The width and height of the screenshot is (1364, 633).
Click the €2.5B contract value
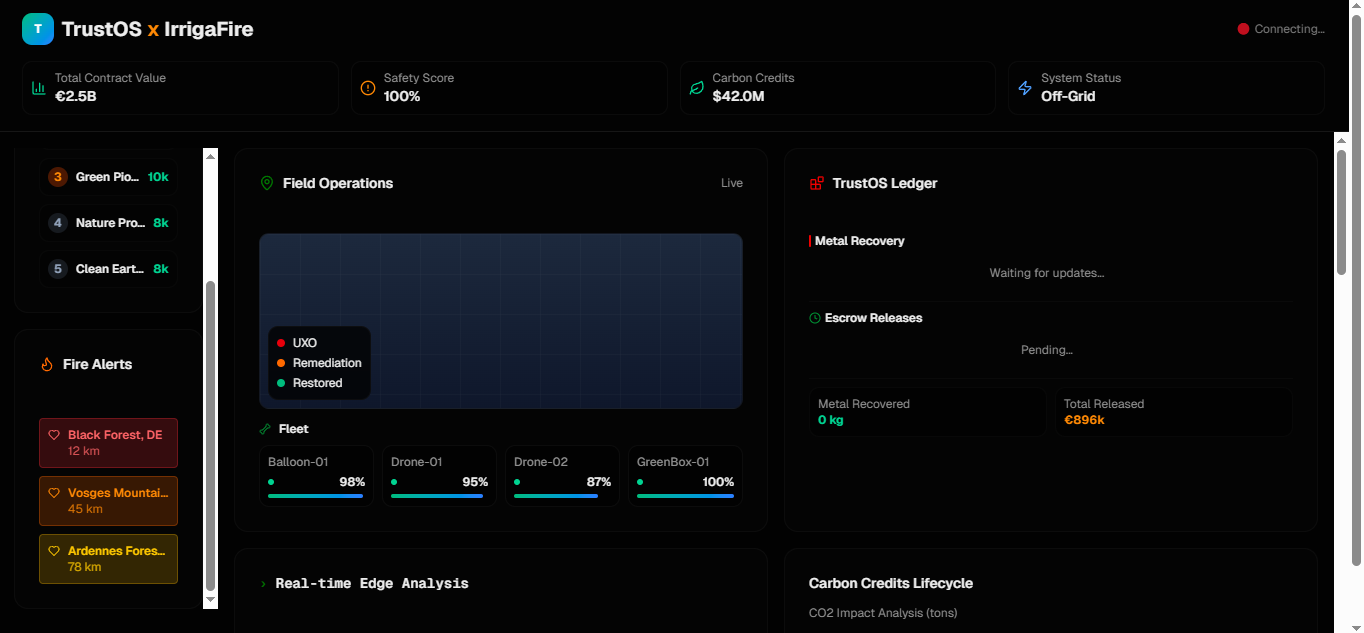[76, 97]
